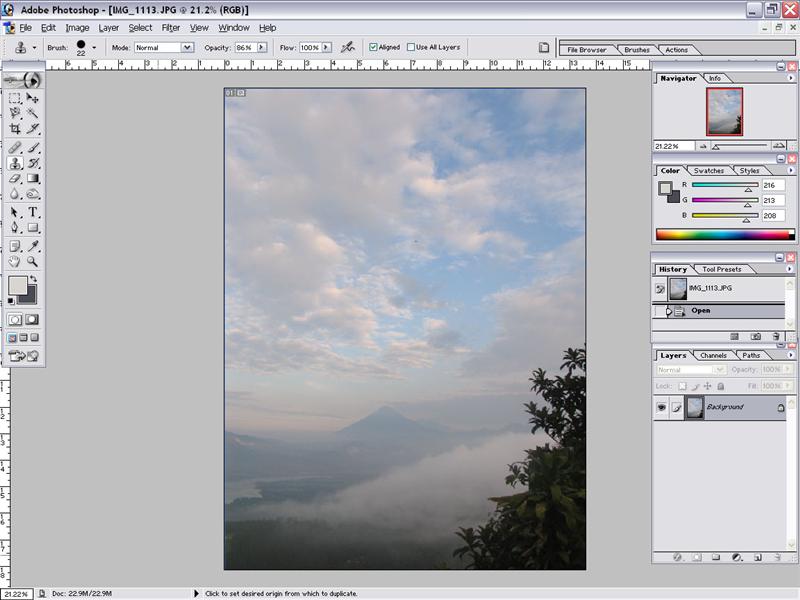
Task: Delete current history state trash icon
Action: pos(776,336)
